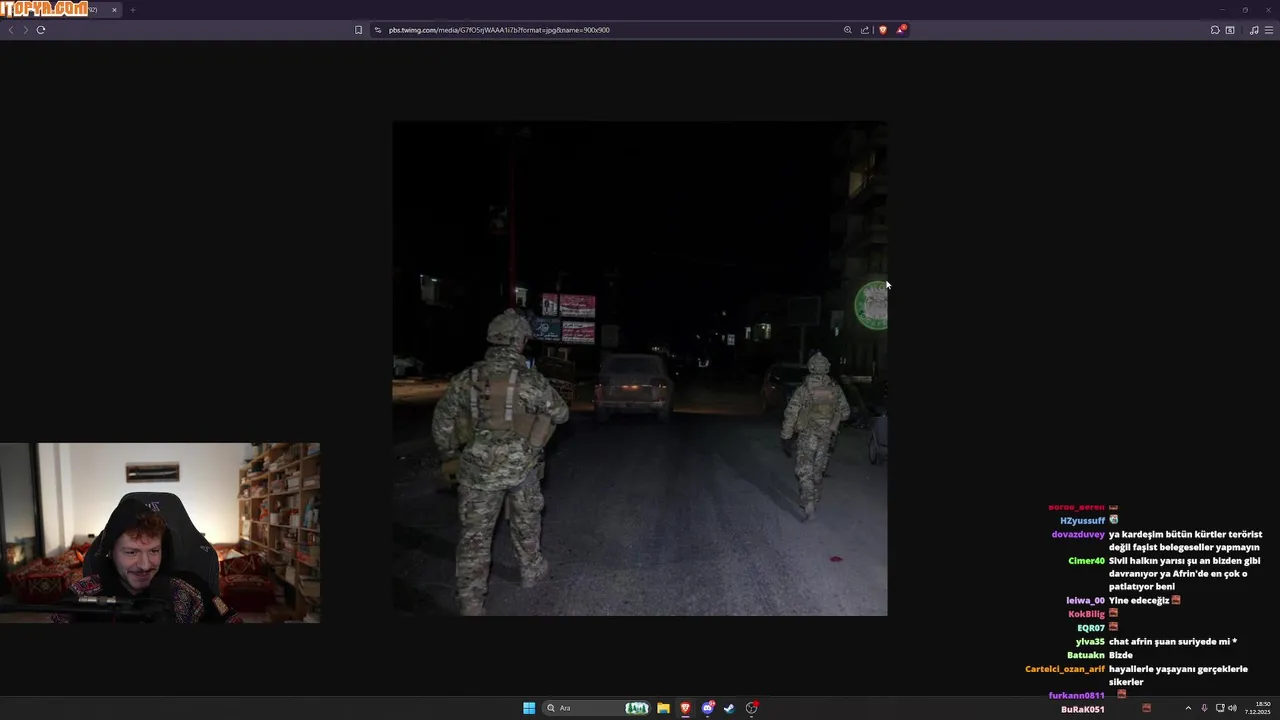The width and height of the screenshot is (1280, 720).
Task: Click chat username Cartelci_ozan_arif
Action: (1065, 669)
